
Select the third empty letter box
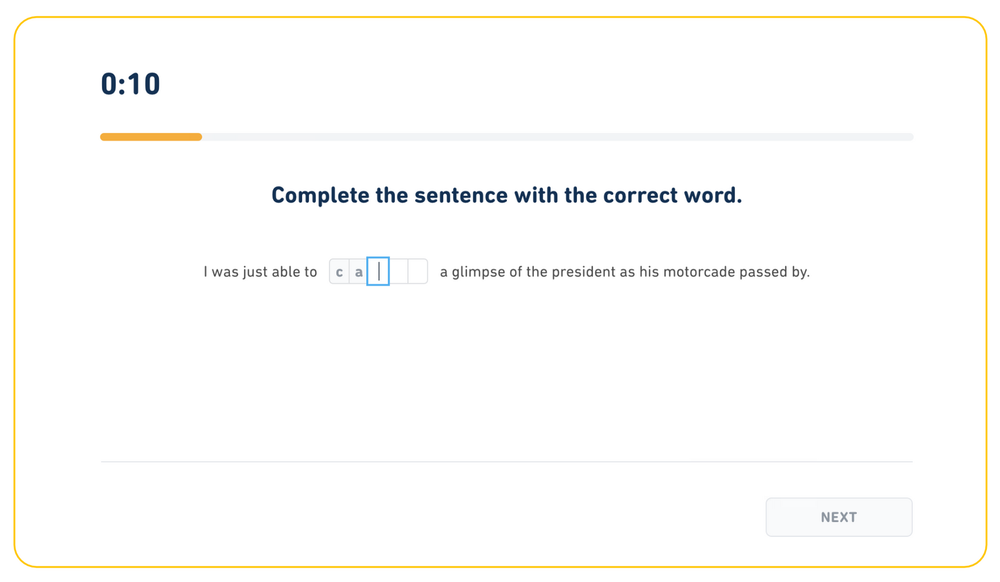[417, 271]
